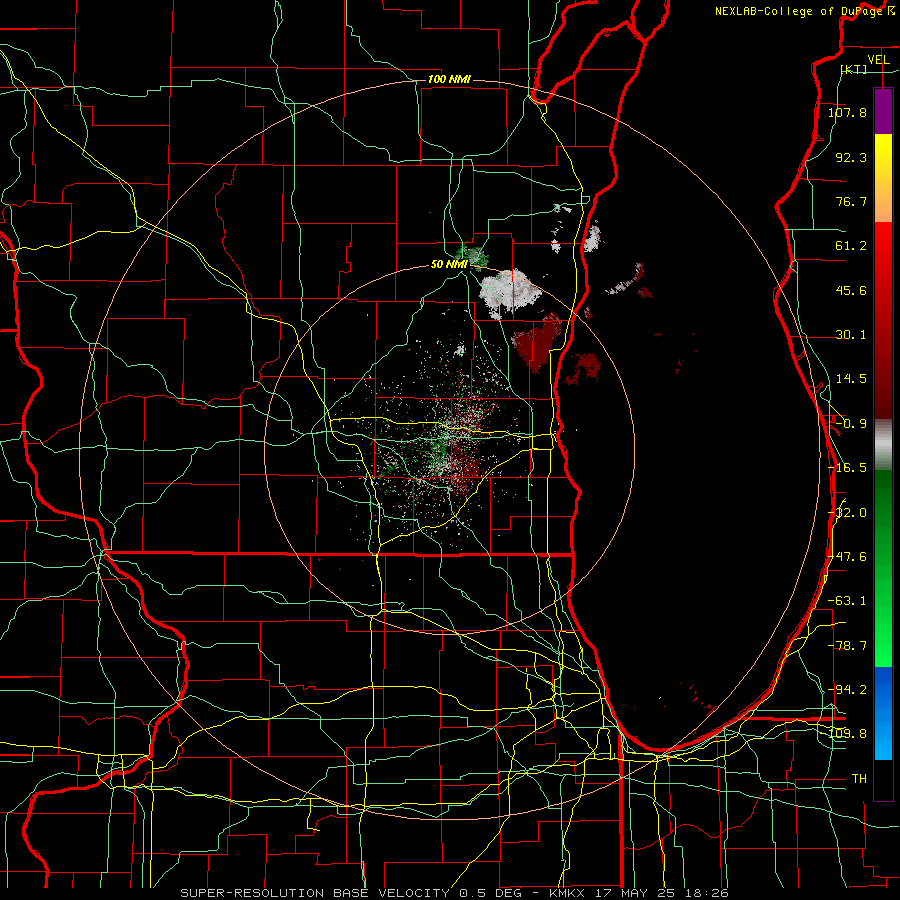900x900 pixels.
Task: Pick the yellow-orange band of the color bar
Action: [x=883, y=178]
